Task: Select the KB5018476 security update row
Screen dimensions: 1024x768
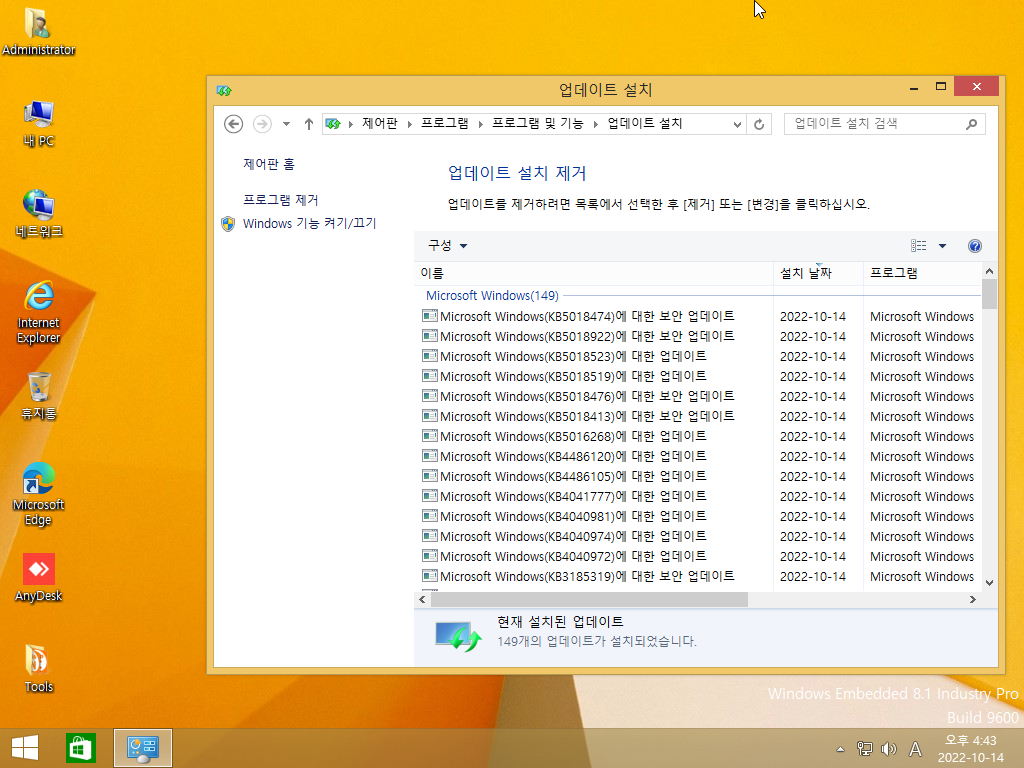Action: pyautogui.click(x=697, y=396)
